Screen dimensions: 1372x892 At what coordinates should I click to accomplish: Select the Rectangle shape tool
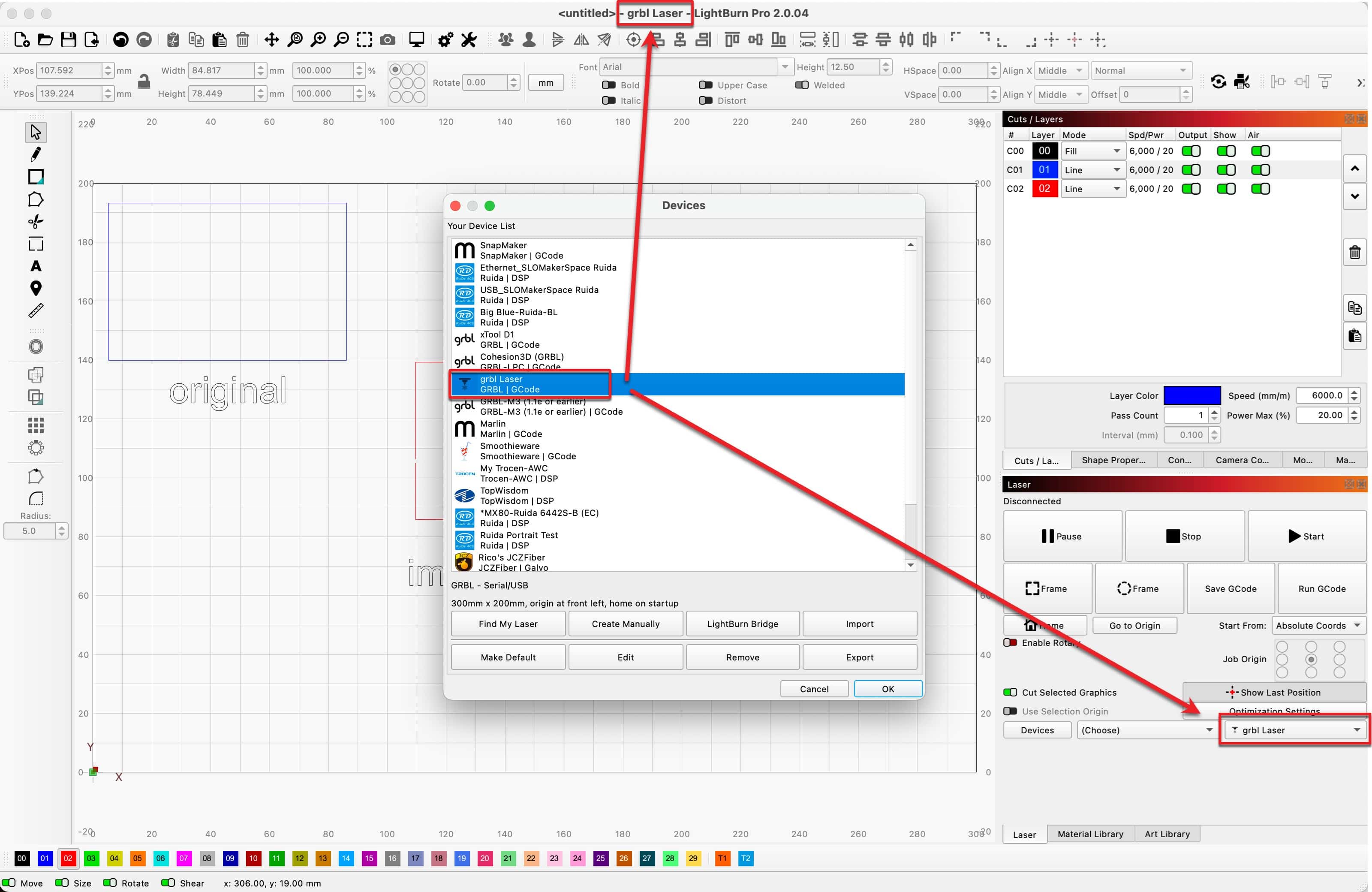[x=36, y=176]
